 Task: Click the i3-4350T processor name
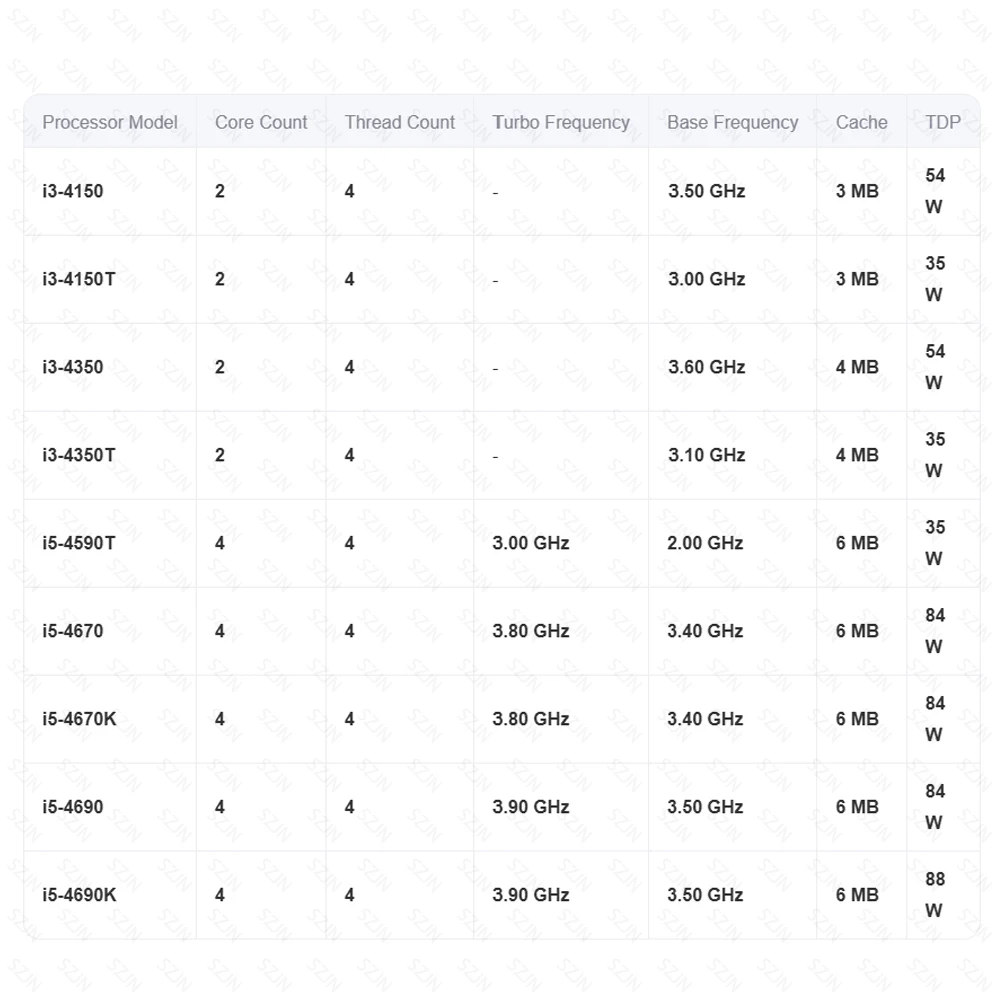click(x=78, y=455)
